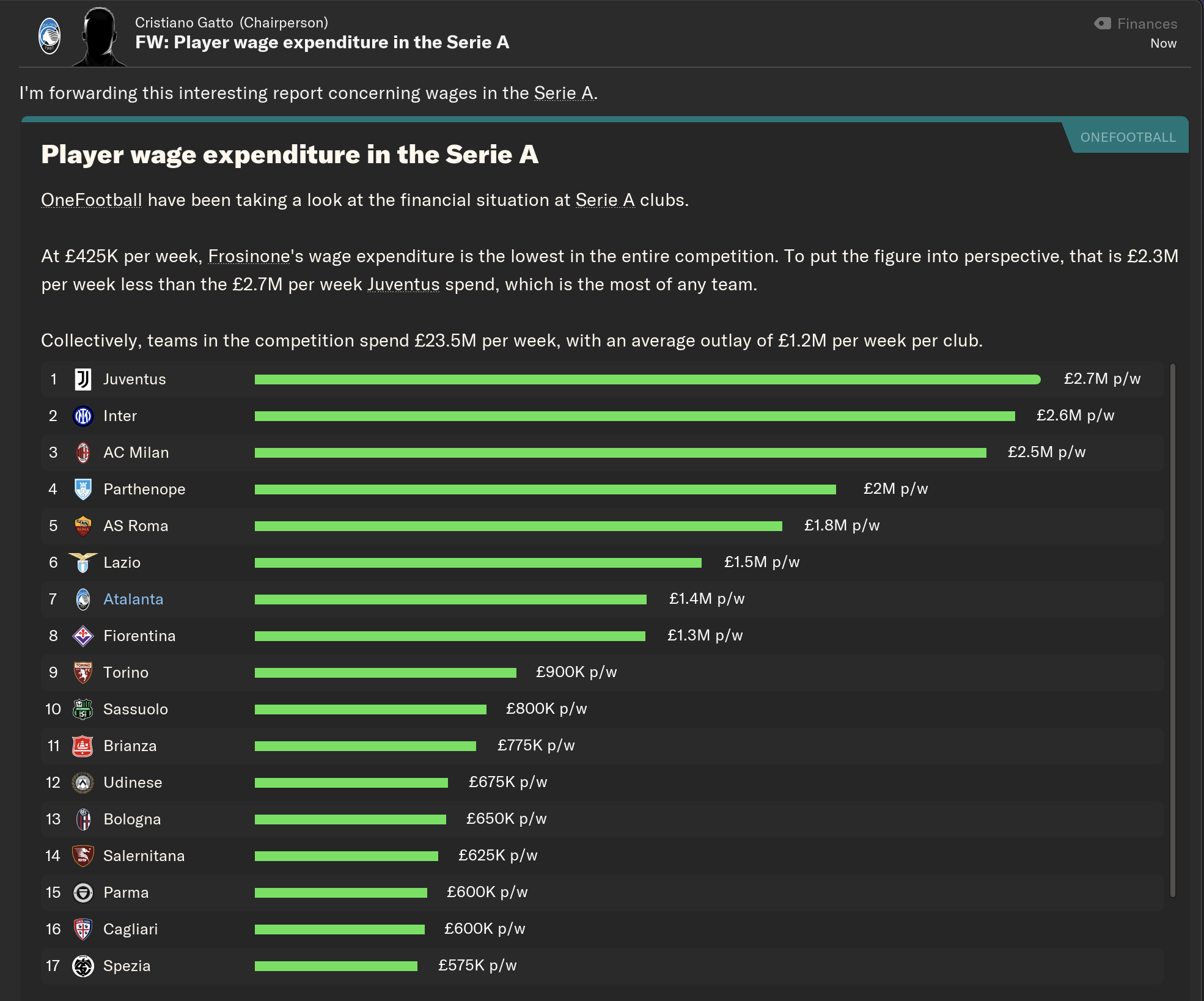Click the Inter club badge icon
1204x1001 pixels.
point(83,416)
